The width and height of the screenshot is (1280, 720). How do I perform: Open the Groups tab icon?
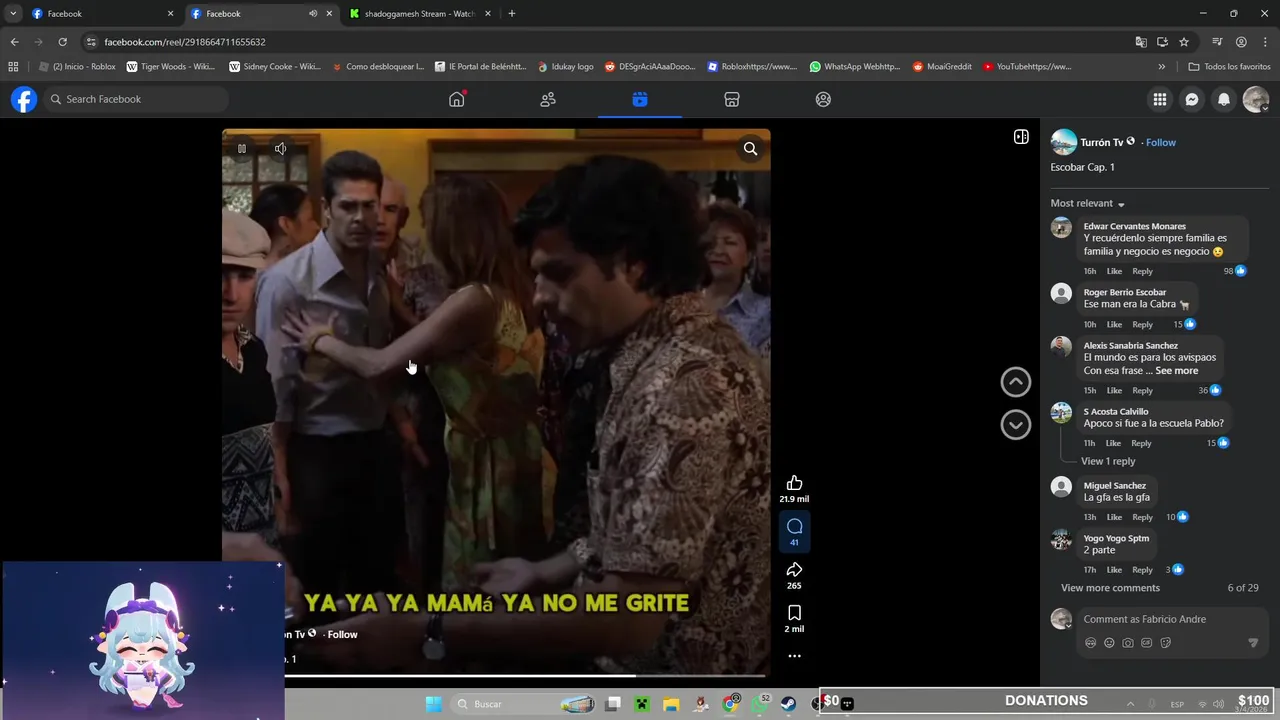tap(823, 99)
